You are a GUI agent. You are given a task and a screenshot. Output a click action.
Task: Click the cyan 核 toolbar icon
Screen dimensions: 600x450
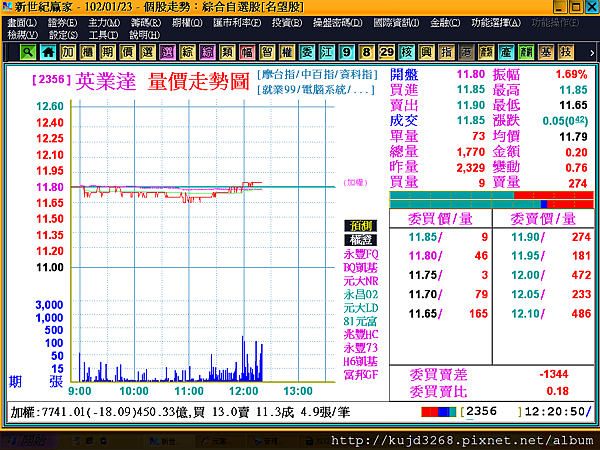[x=406, y=52]
